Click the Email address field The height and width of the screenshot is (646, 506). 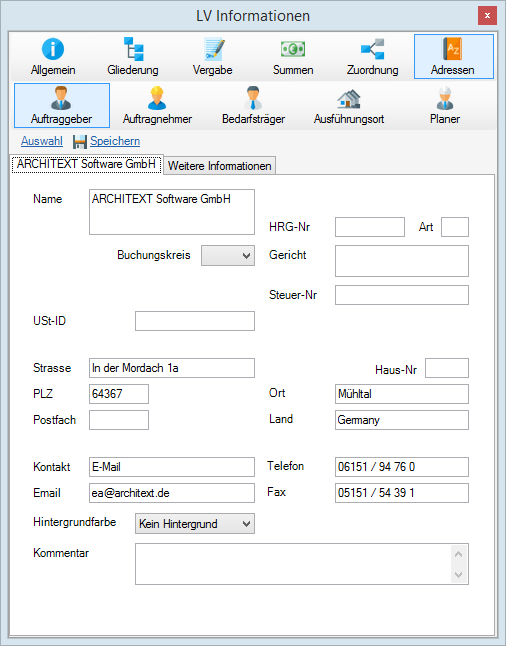[x=172, y=493]
